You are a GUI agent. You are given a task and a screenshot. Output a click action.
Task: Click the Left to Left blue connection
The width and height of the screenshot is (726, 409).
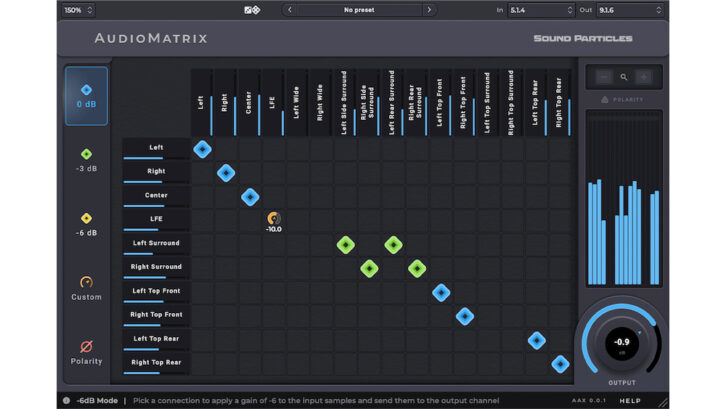(202, 149)
